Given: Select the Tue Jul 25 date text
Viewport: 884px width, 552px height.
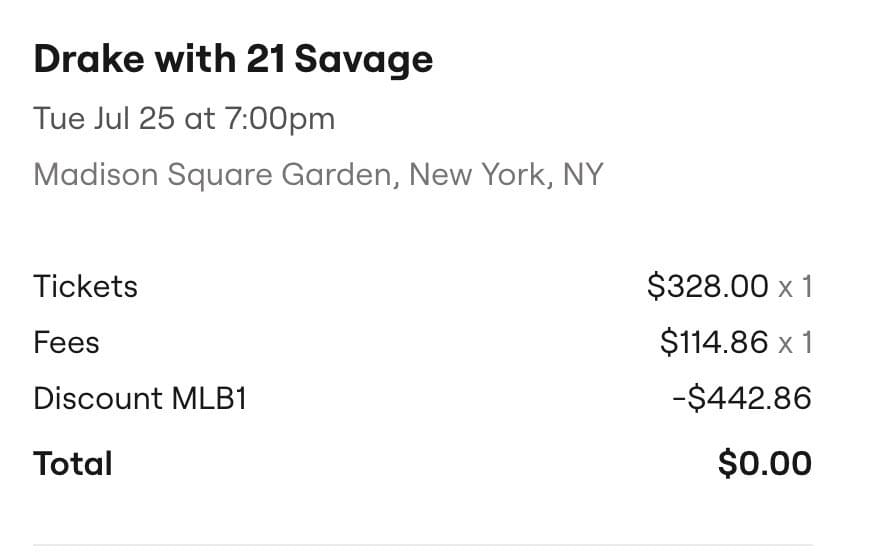Looking at the screenshot, I should click(x=105, y=119).
